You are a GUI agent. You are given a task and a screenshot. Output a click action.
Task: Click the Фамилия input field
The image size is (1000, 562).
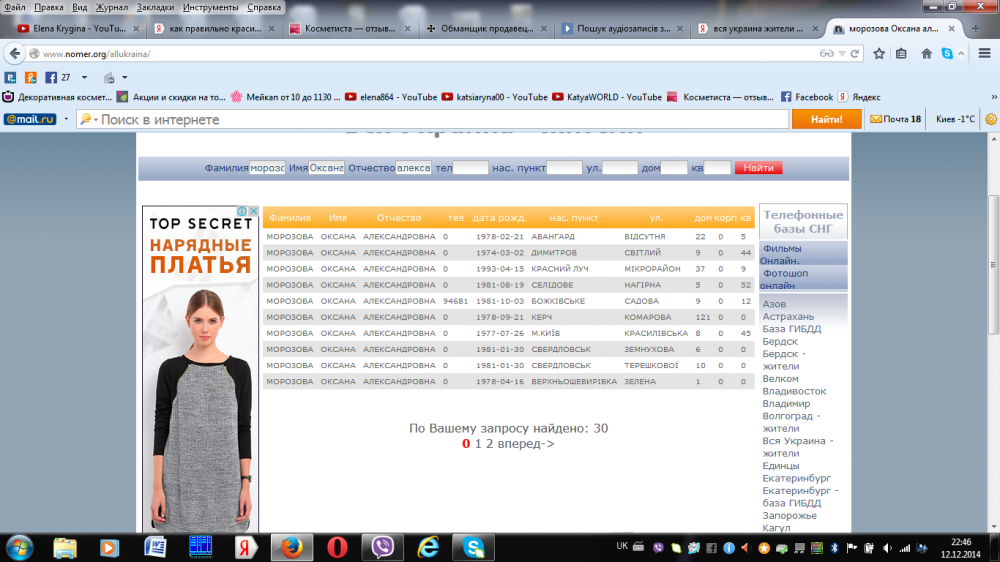267,168
